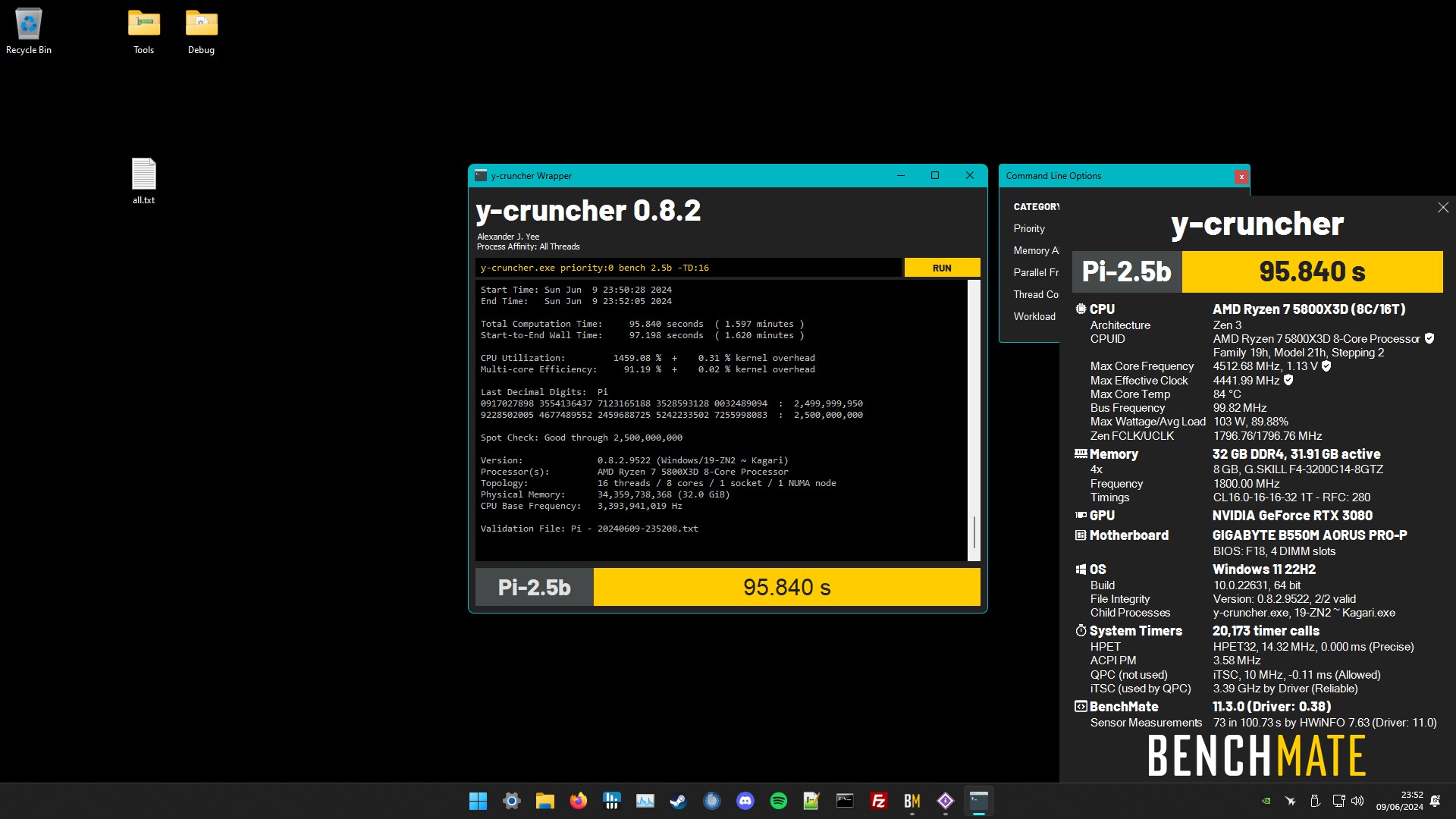
Task: Open the green notepad editor icon in taskbar
Action: 812,801
